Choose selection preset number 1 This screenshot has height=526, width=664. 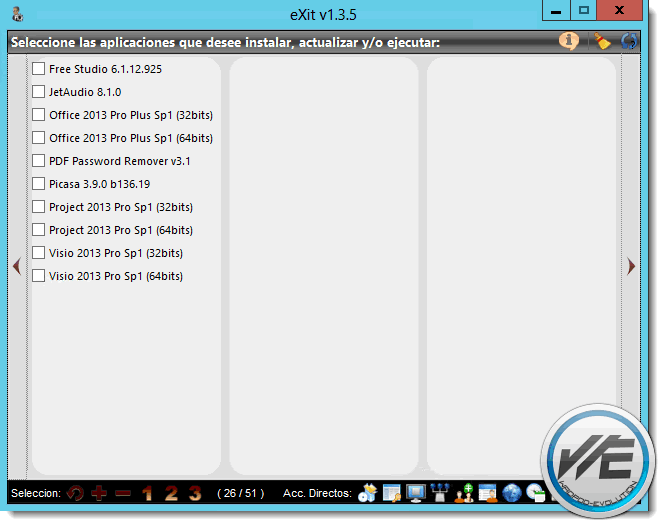(x=147, y=493)
